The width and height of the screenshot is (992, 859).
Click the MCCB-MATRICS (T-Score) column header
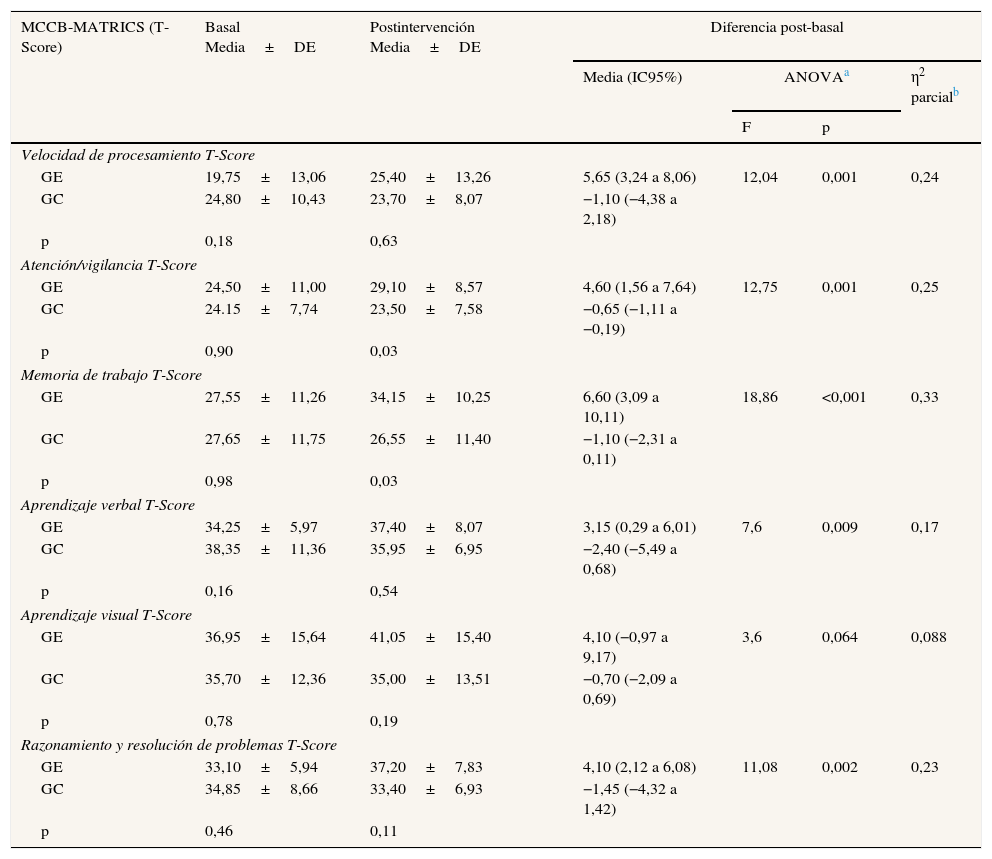[x=95, y=37]
